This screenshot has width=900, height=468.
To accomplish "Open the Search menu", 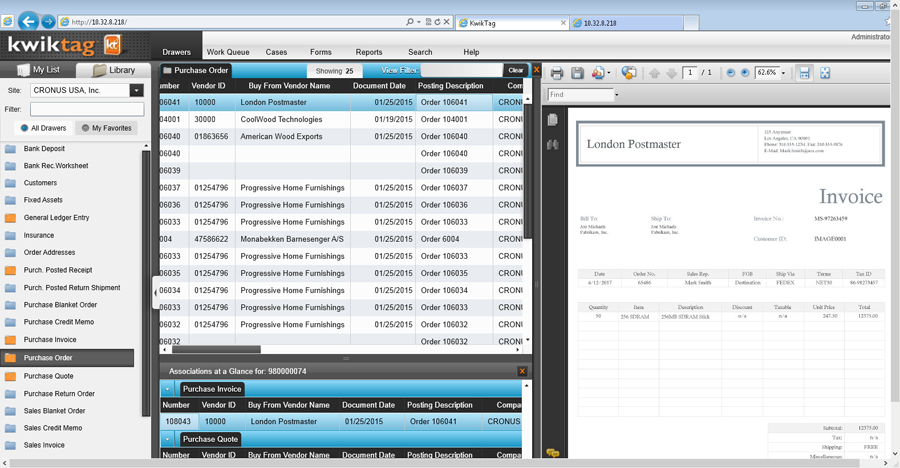I will pos(420,52).
